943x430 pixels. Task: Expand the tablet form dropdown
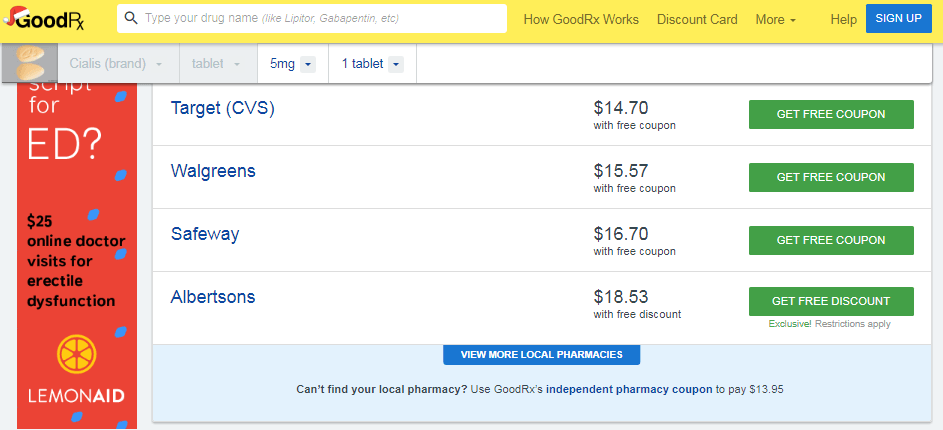(218, 64)
